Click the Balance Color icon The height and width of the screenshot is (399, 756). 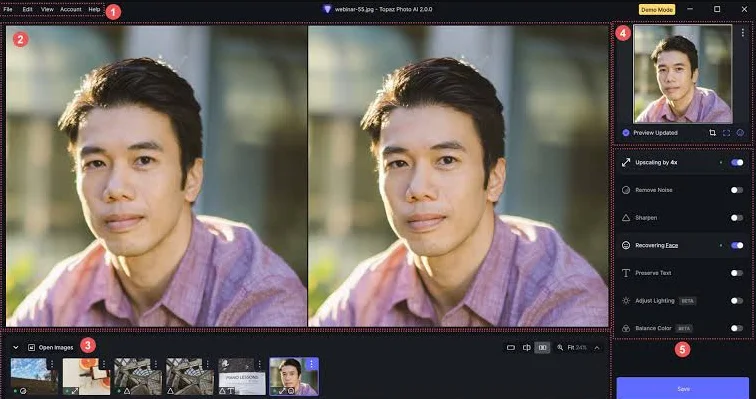point(626,328)
